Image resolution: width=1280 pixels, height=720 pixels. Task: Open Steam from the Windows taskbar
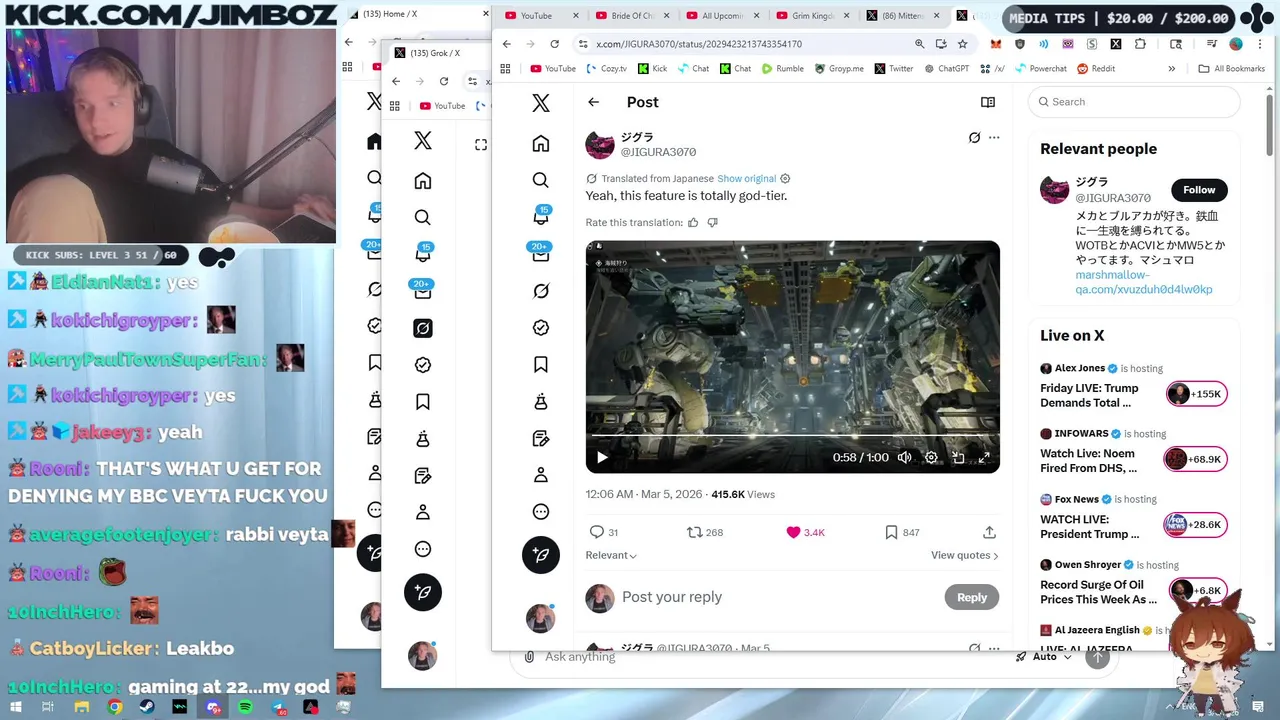[x=148, y=707]
